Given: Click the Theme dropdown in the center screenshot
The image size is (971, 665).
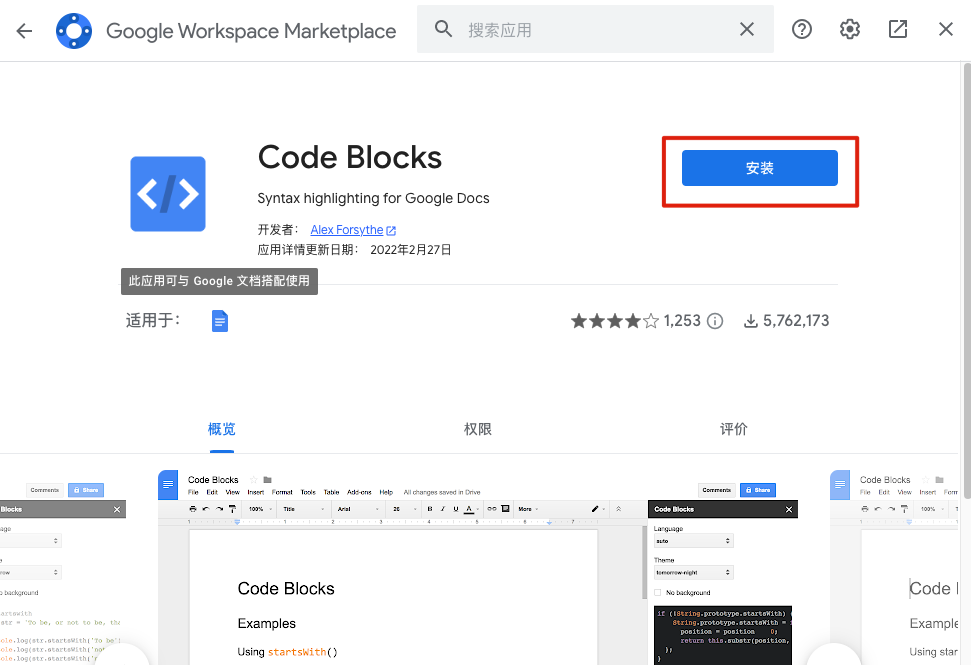Looking at the screenshot, I should click(x=694, y=572).
